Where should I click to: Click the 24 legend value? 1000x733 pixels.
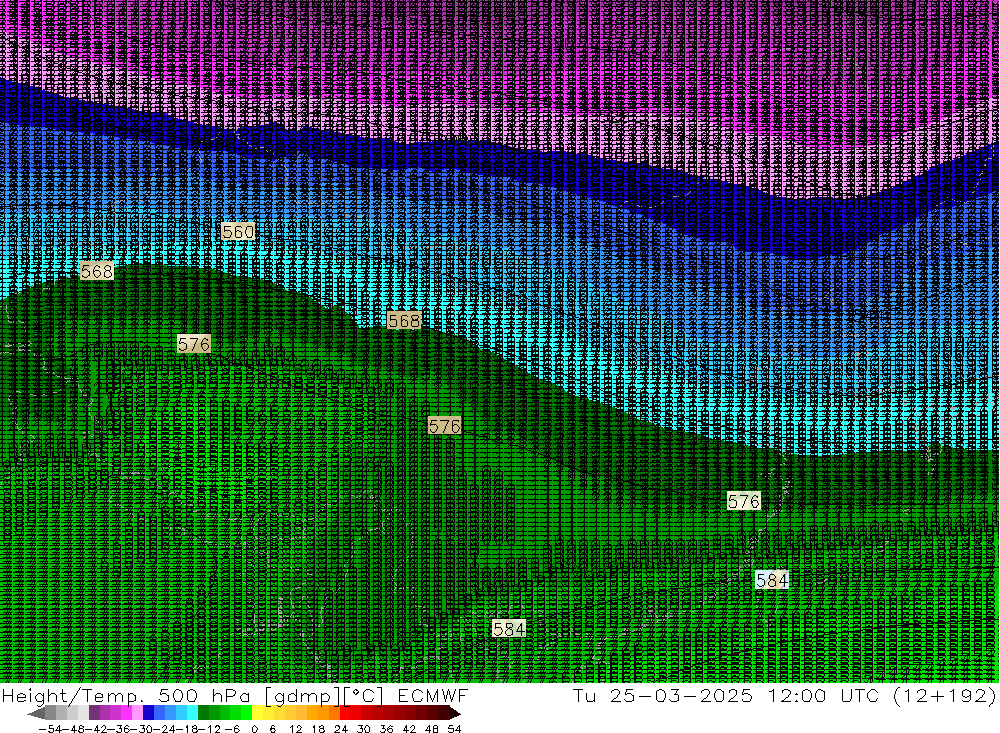pyautogui.click(x=341, y=729)
